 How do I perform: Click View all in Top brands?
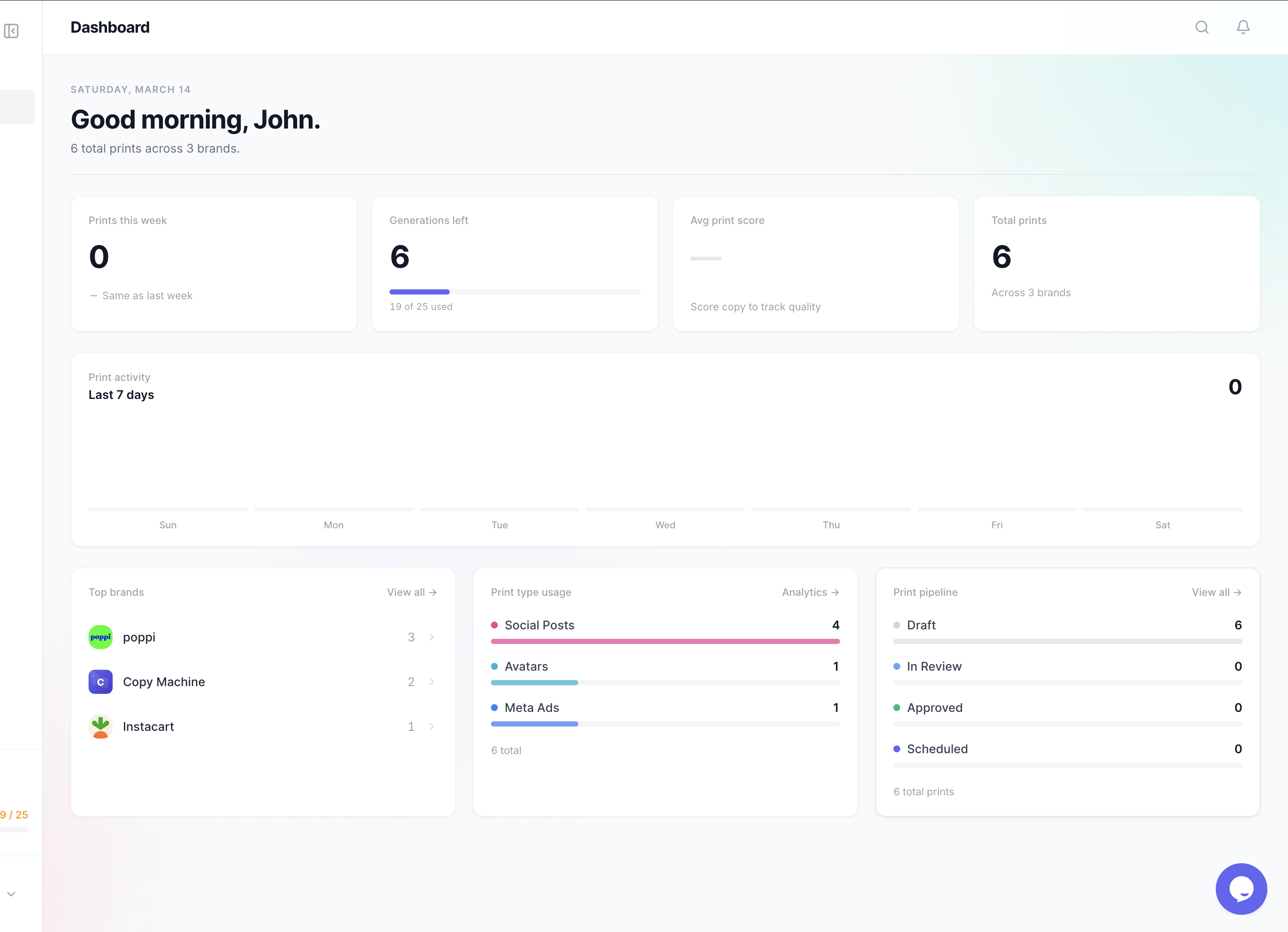click(x=412, y=592)
